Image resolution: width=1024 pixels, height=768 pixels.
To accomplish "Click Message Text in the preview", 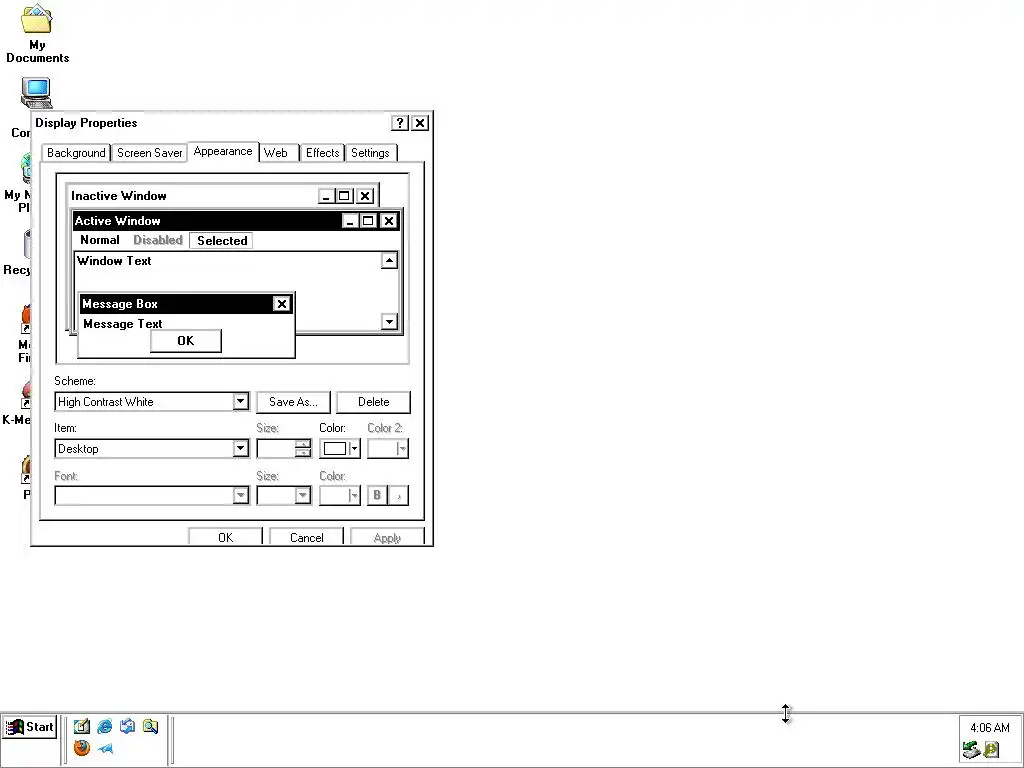I will [123, 324].
